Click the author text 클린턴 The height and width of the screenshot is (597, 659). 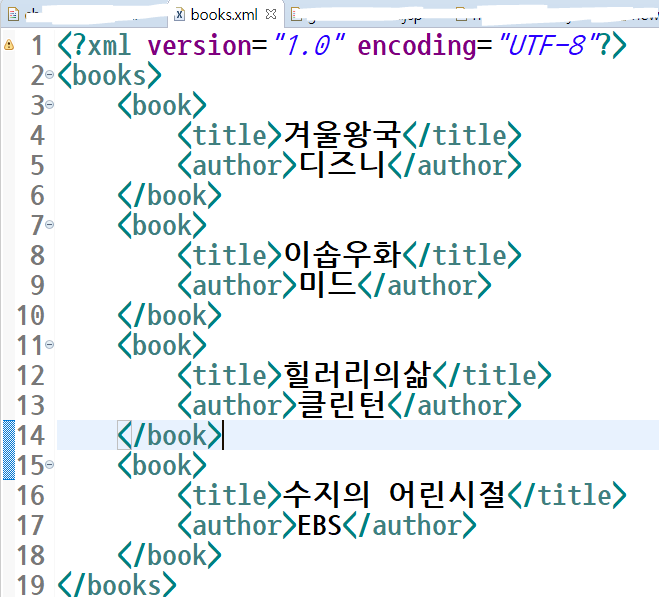[x=342, y=405]
